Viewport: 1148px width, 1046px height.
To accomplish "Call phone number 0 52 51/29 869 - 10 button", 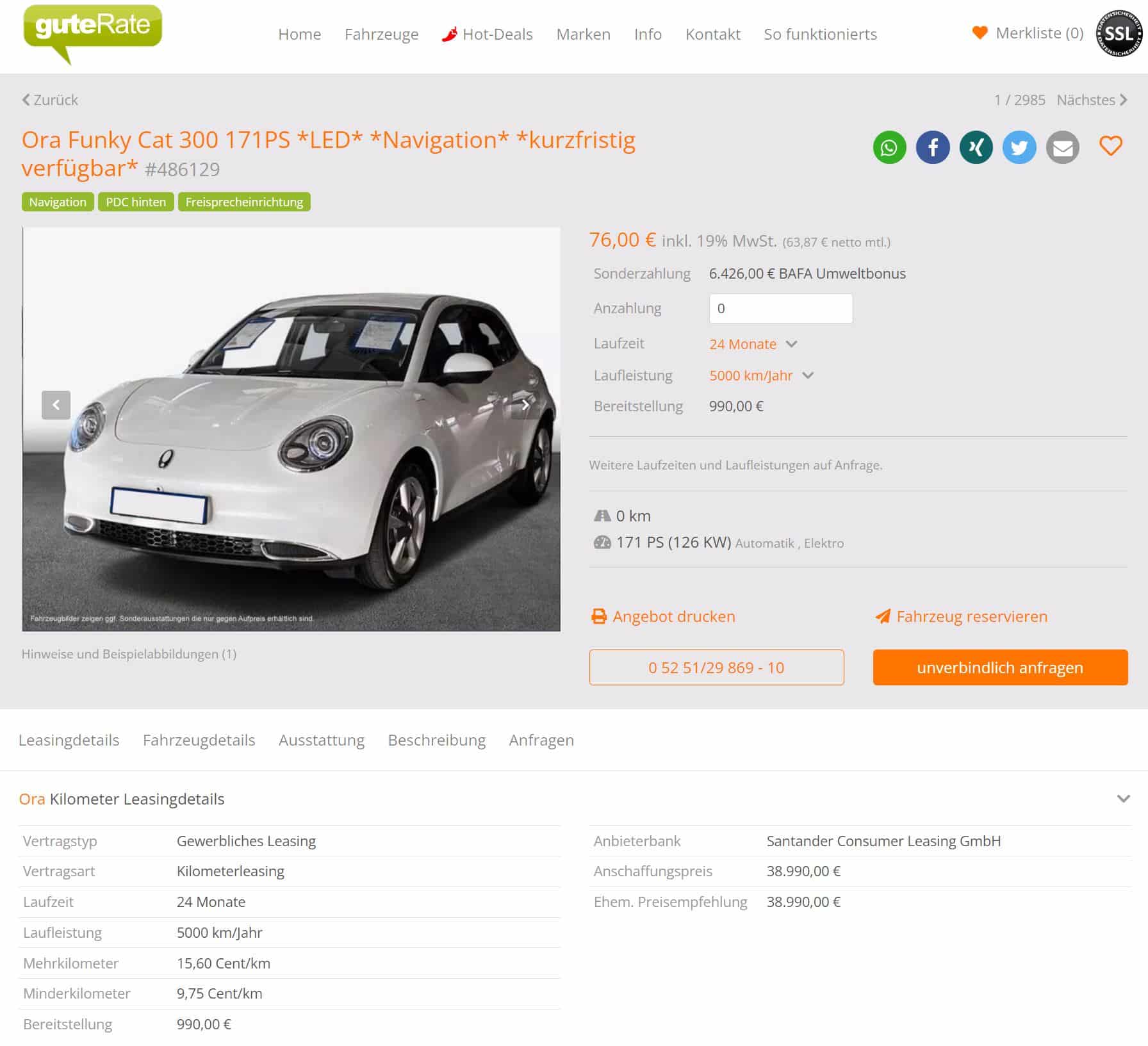I will tap(716, 667).
